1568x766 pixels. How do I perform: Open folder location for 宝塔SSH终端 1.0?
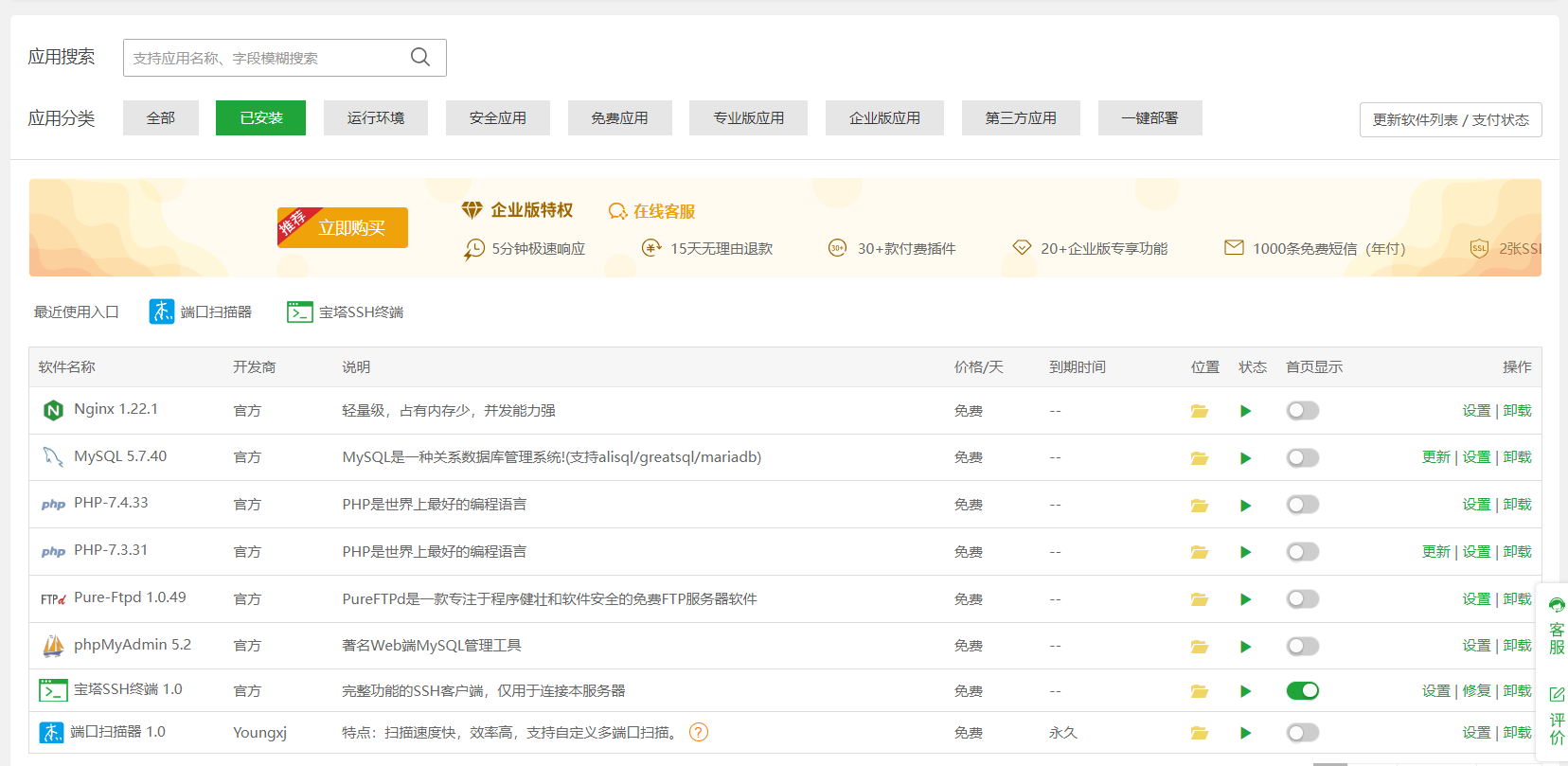(x=1200, y=691)
